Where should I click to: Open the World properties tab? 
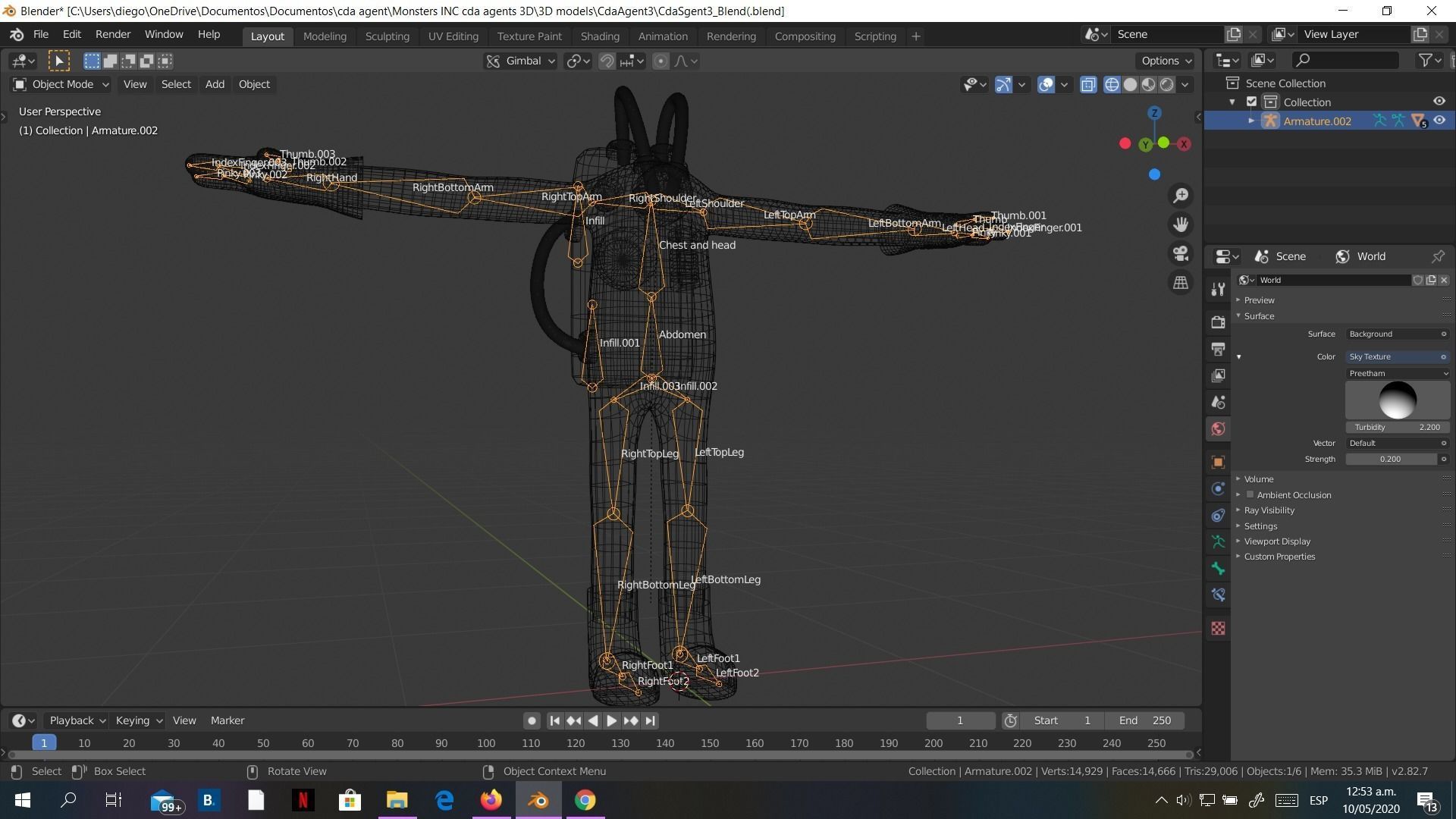[x=1218, y=428]
